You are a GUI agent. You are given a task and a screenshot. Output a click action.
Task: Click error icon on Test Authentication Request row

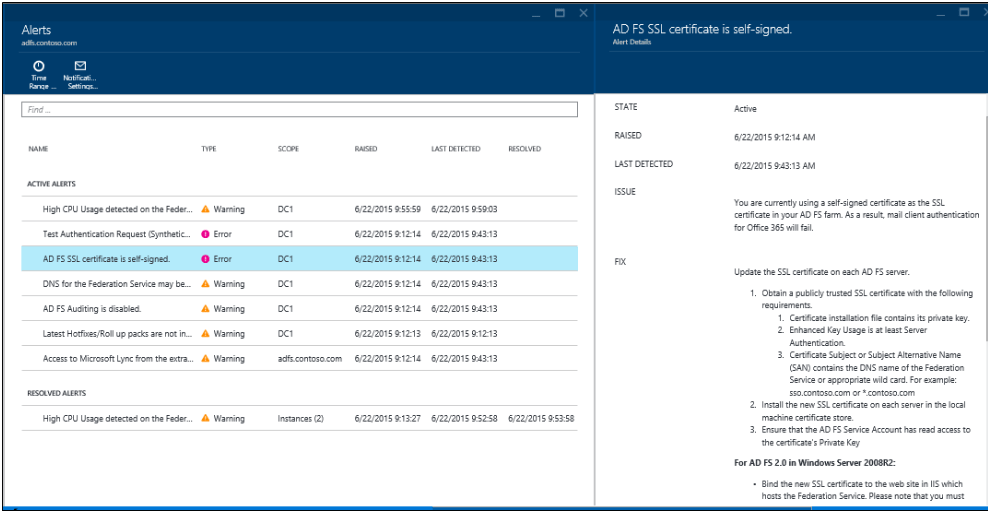[206, 234]
